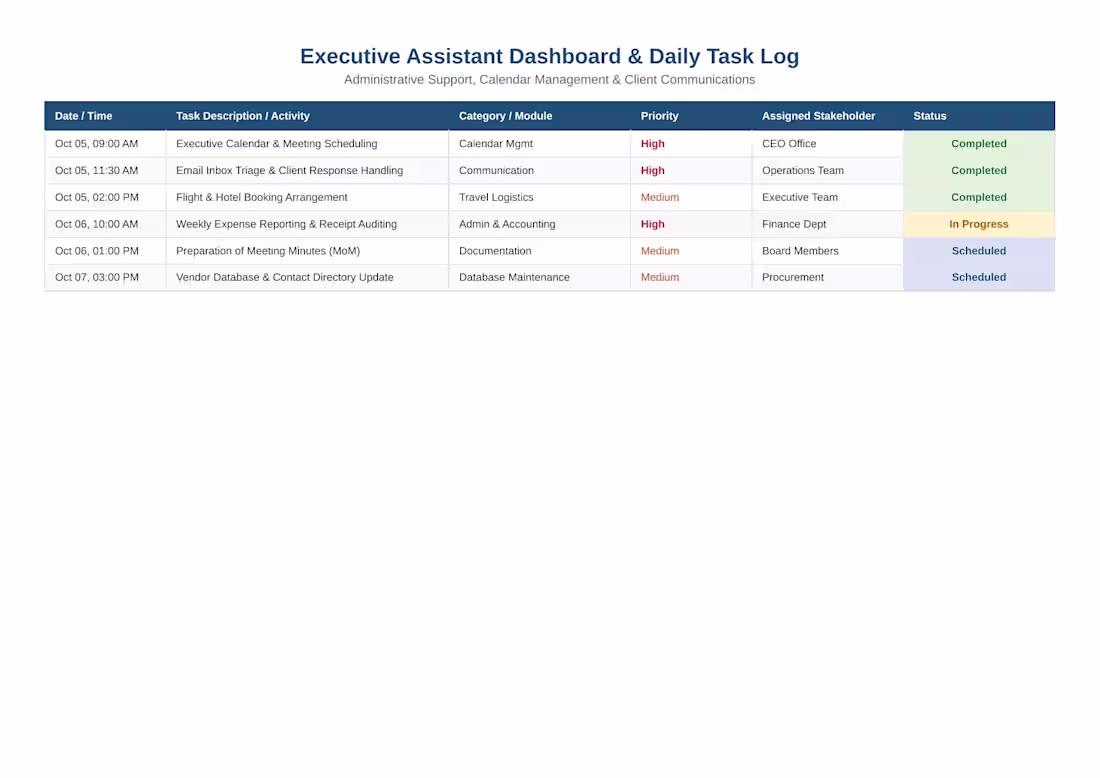This screenshot has width=1100, height=778.
Task: Click 'Flight & Hotel Booking Arrangement' task
Action: coord(262,197)
